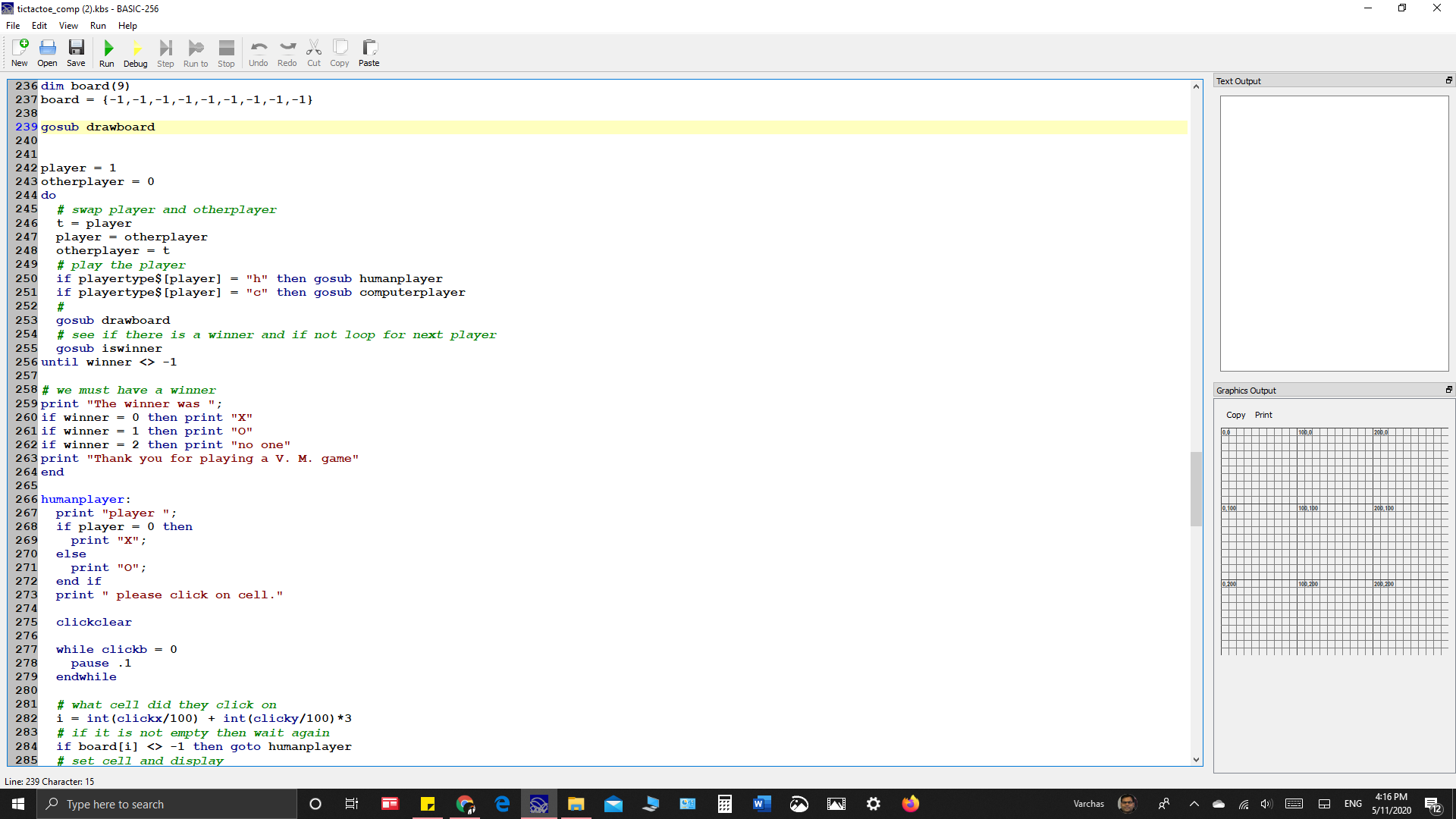Click 'pause .1' on line 278
Image resolution: width=1456 pixels, height=819 pixels.
click(101, 663)
